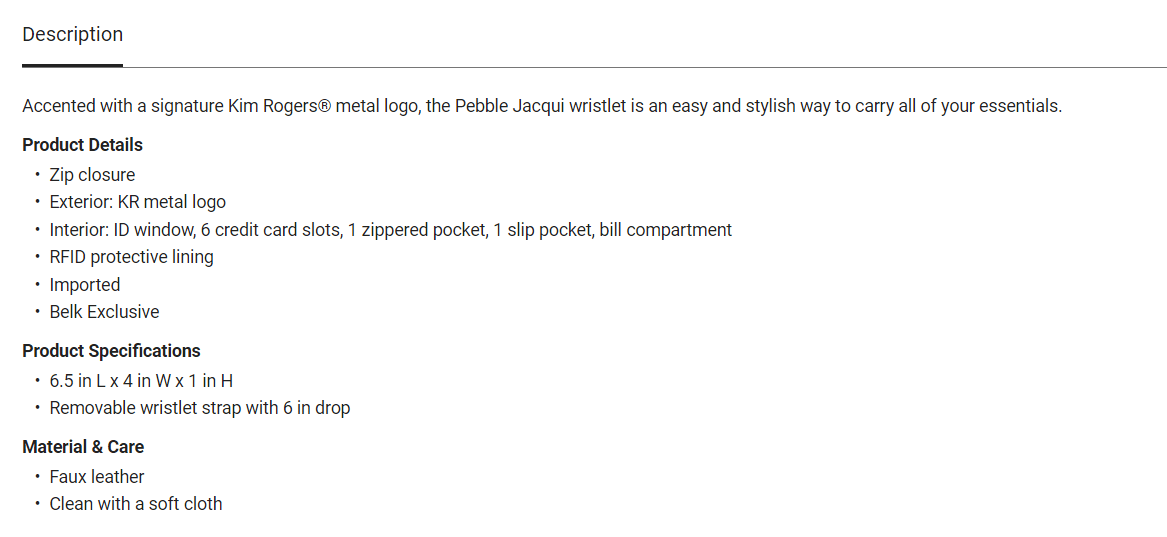1167x537 pixels.
Task: Click the Imported bullet item
Action: [85, 285]
